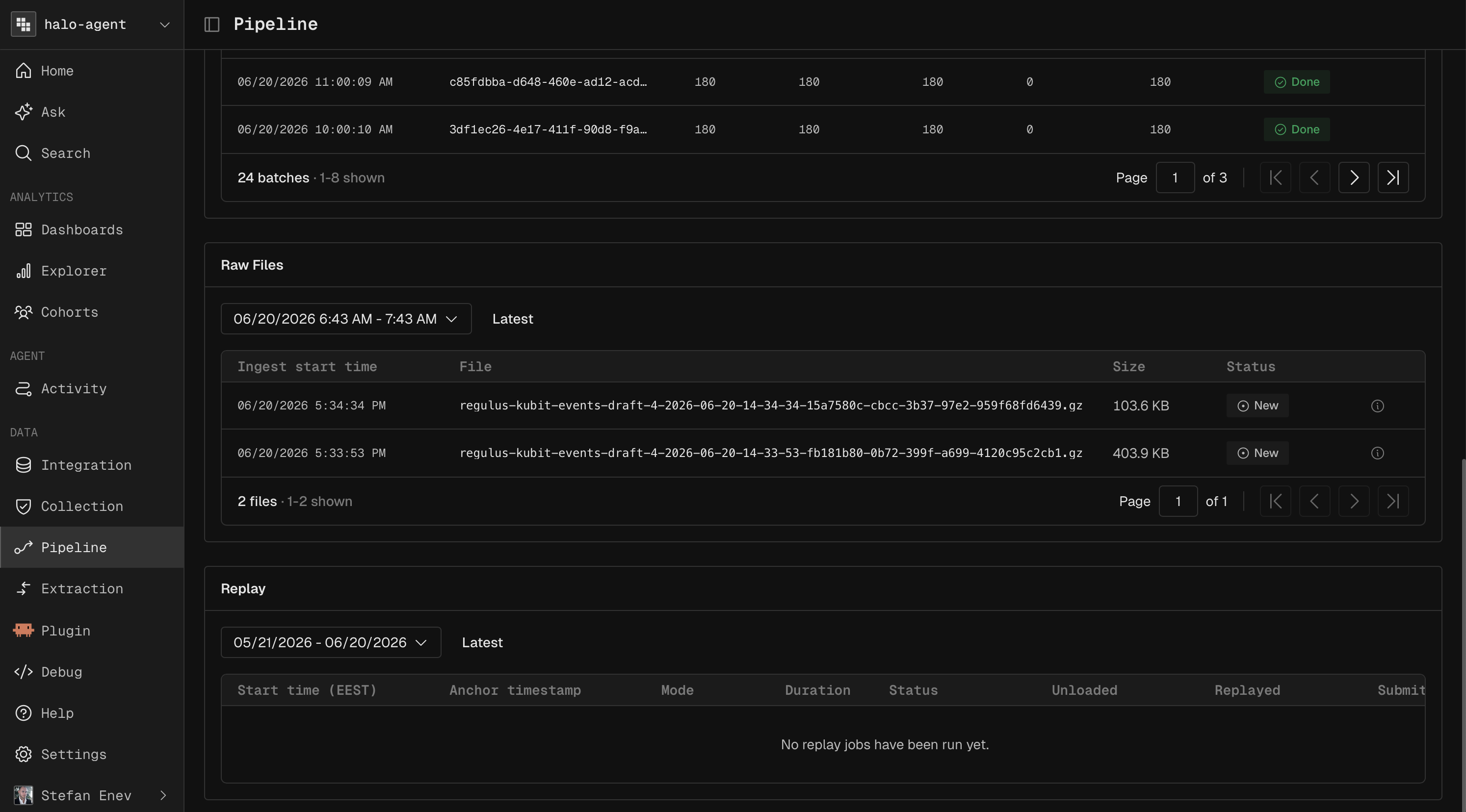
Task: Click the Extraction icon
Action: [x=24, y=588]
